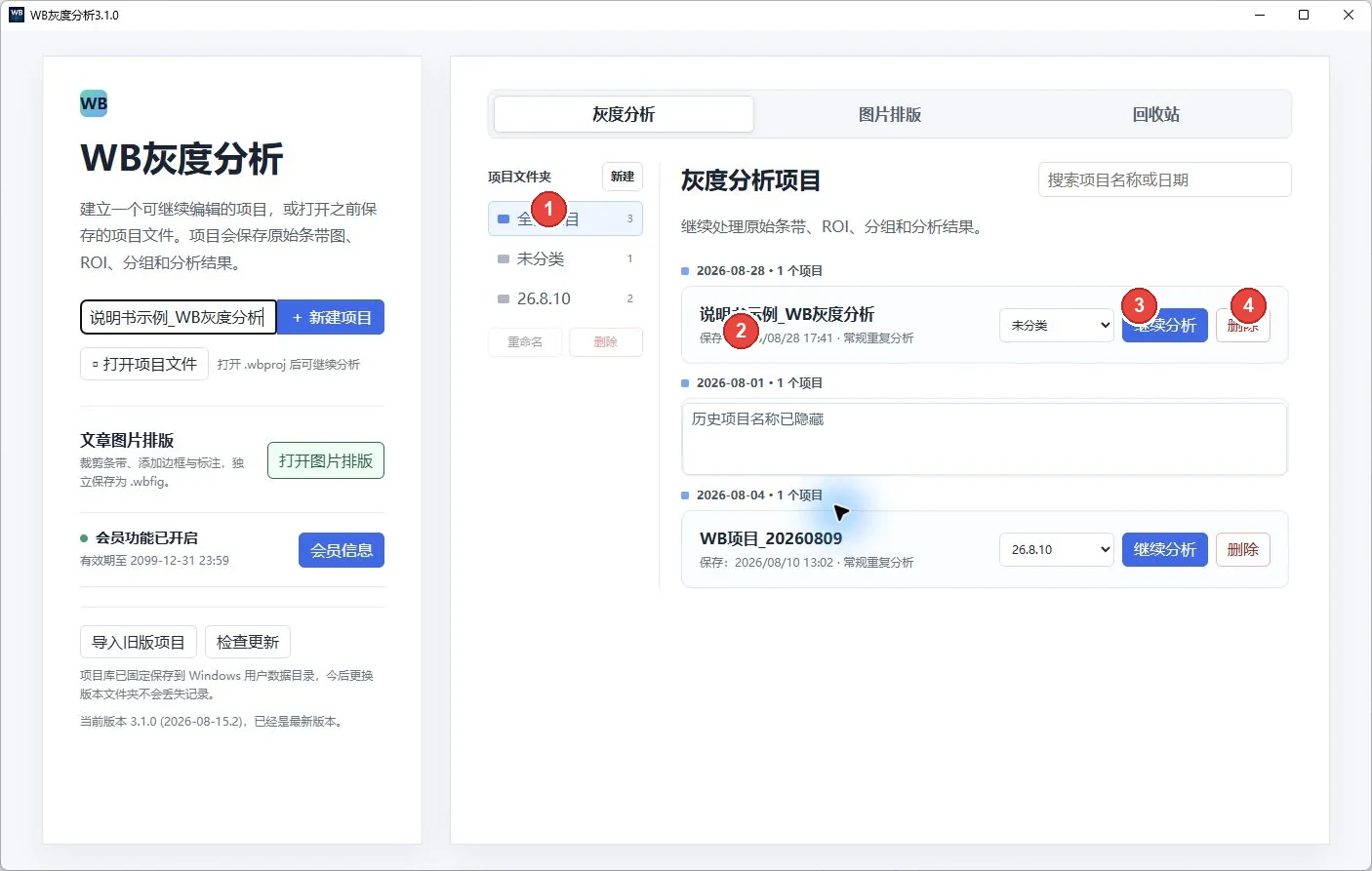Click the 新建 folder button

[623, 177]
